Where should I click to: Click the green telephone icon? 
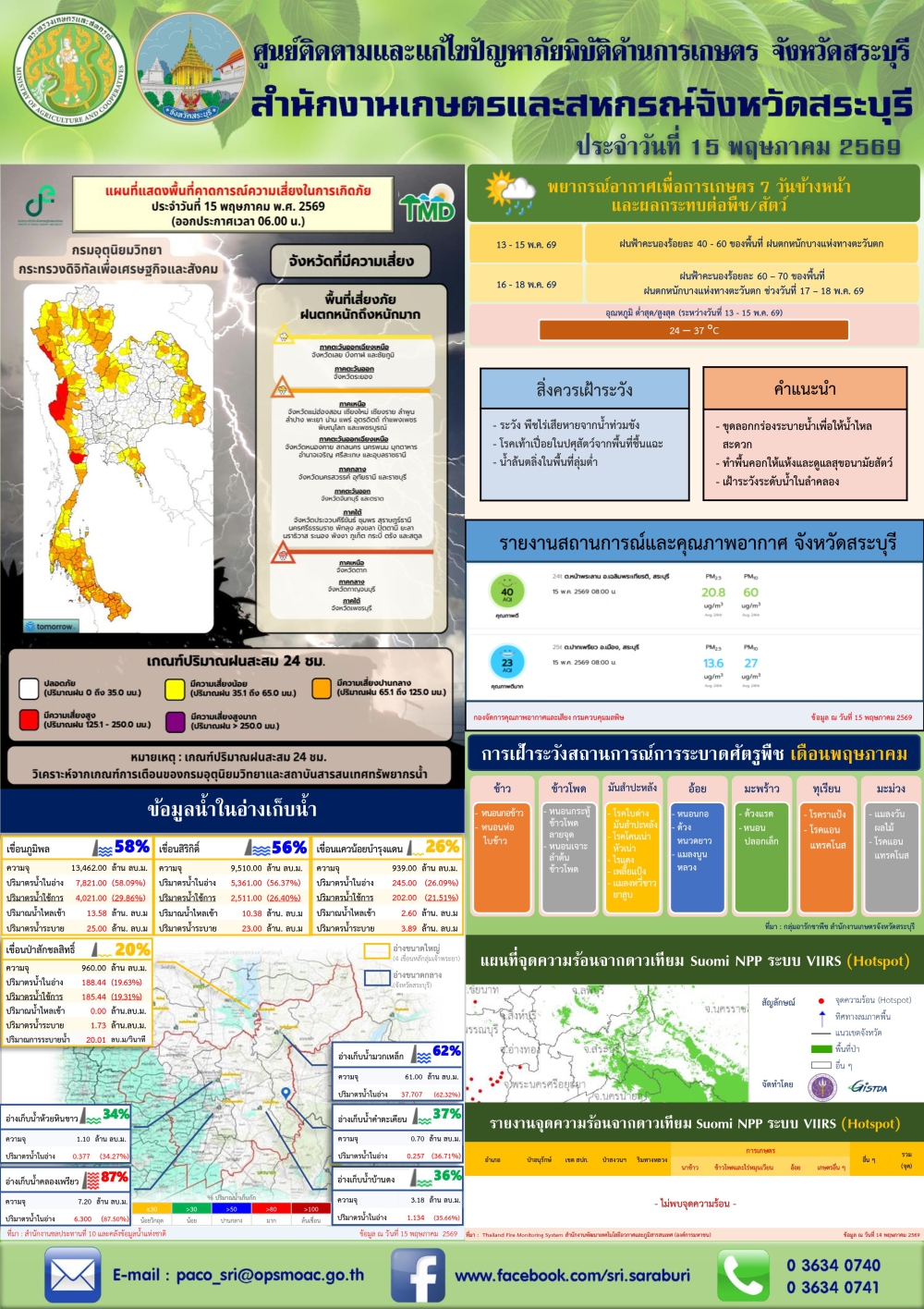click(744, 1275)
